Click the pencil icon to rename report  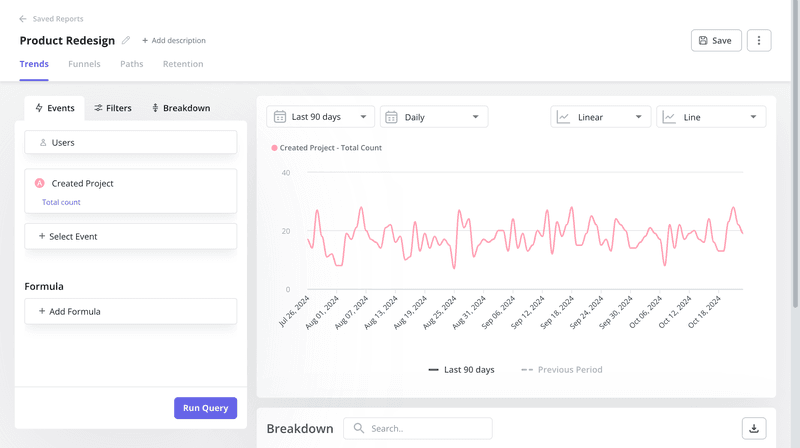click(126, 41)
